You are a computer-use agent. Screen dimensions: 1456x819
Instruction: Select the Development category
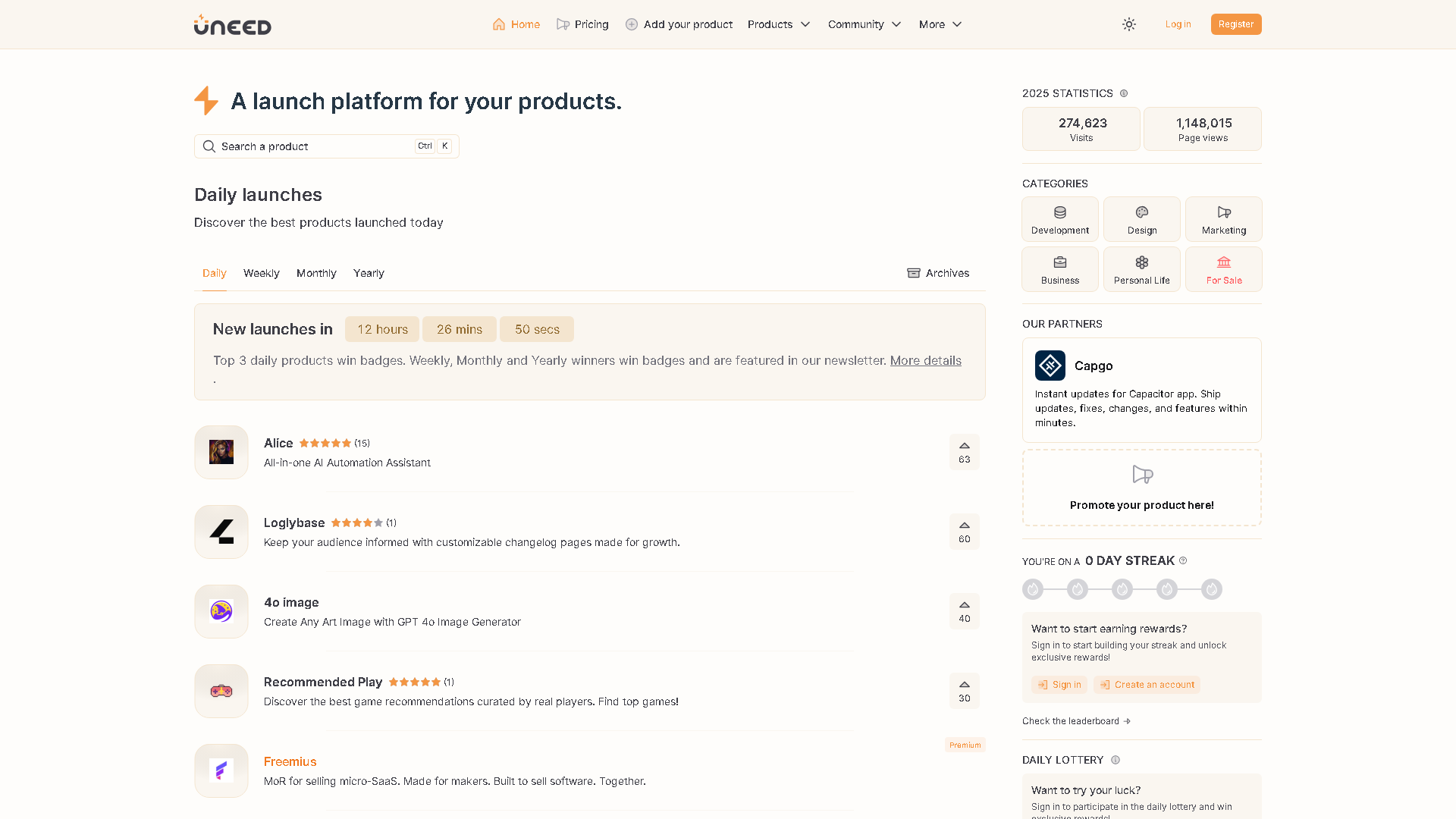click(x=1060, y=219)
